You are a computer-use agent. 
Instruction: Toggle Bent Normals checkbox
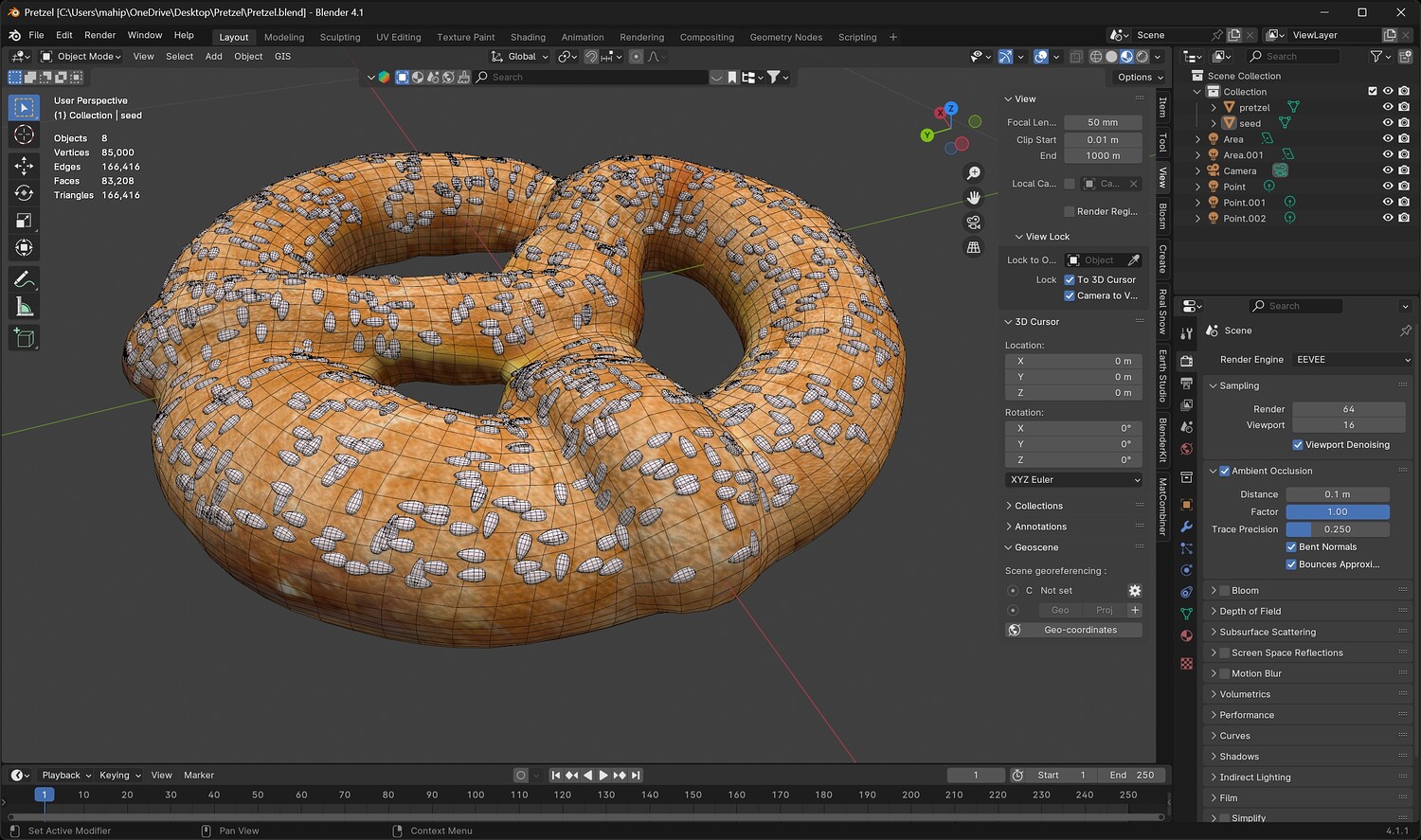pos(1291,546)
